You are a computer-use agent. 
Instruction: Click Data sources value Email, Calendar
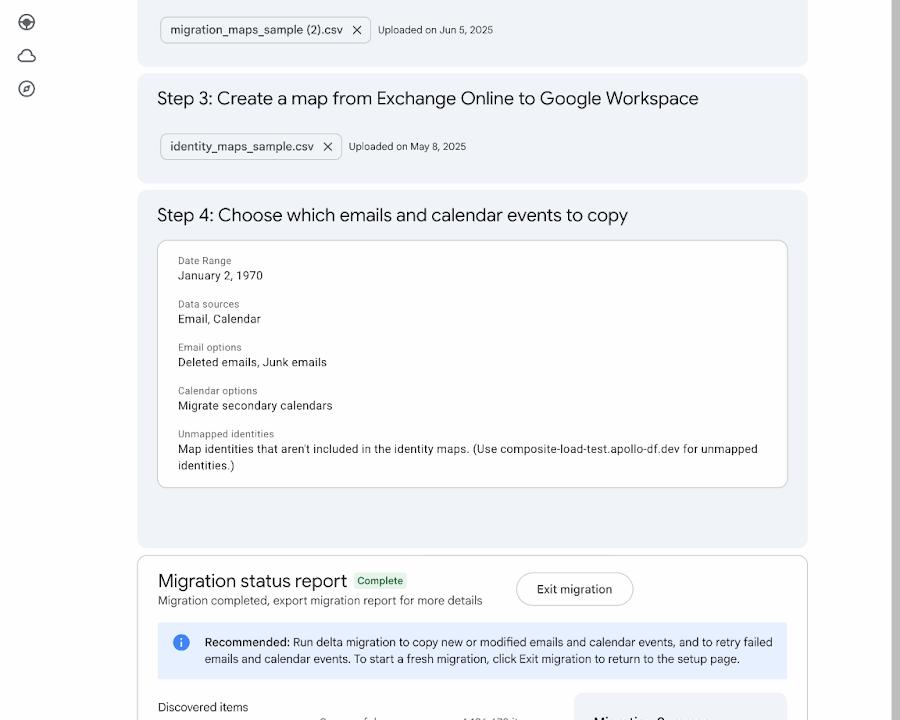point(219,319)
